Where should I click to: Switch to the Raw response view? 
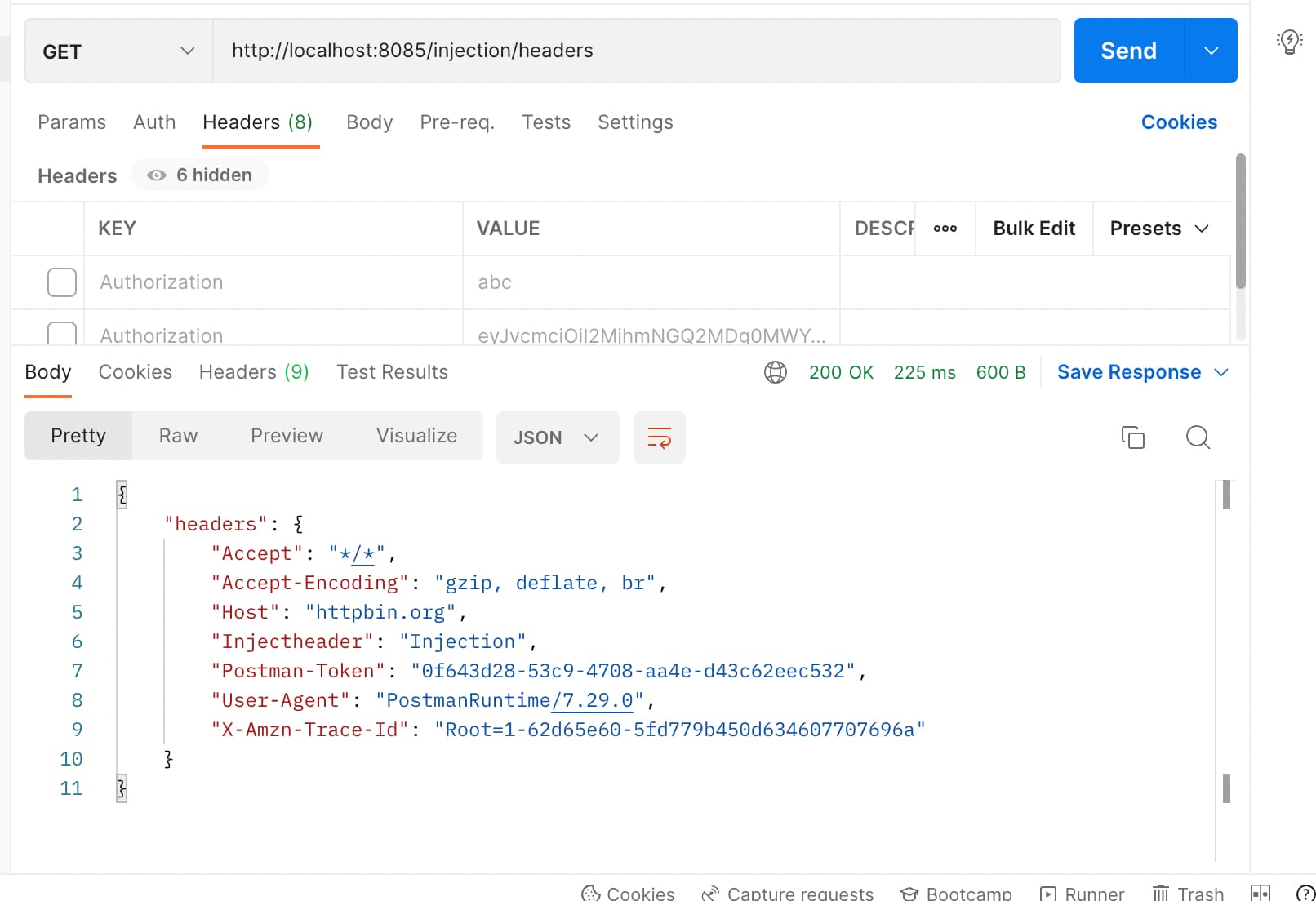pos(177,436)
